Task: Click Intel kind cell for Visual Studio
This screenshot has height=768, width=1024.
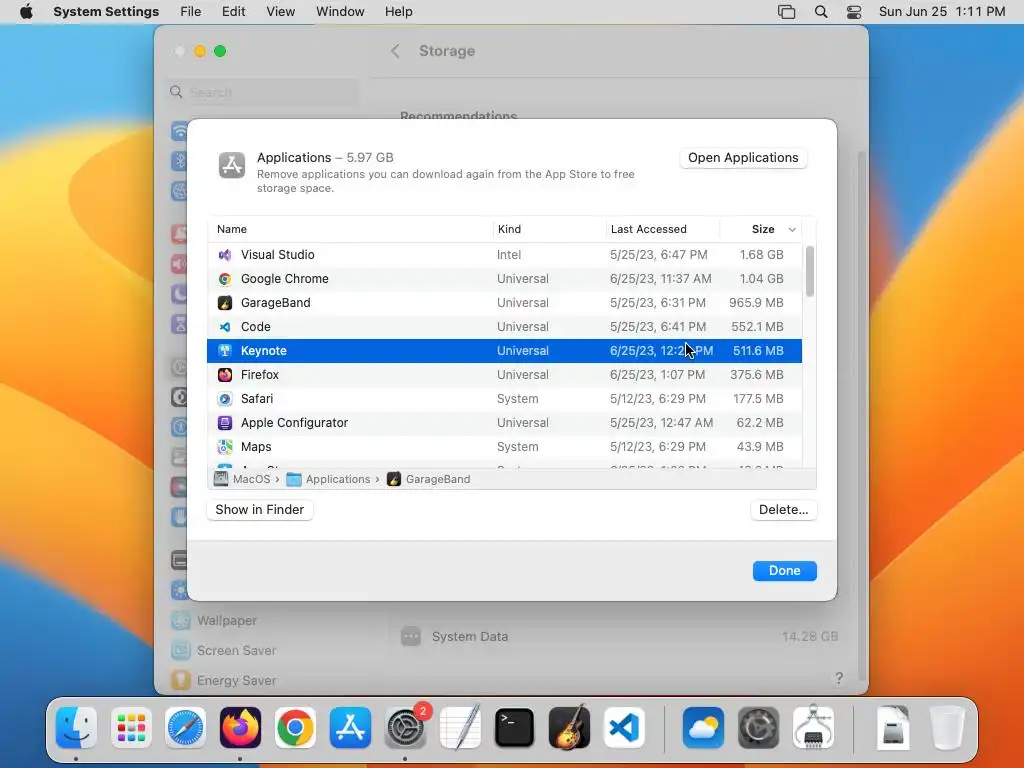Action: tap(509, 255)
